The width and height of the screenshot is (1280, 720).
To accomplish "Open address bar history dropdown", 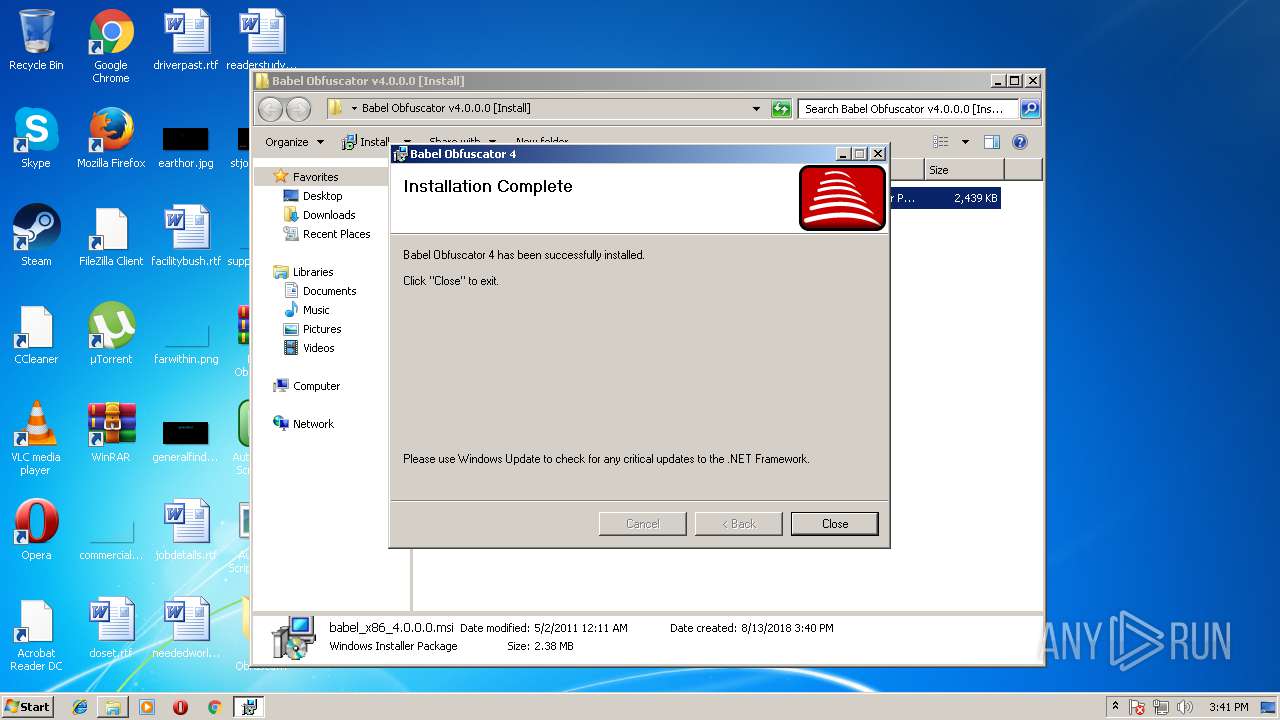I will pos(756,109).
